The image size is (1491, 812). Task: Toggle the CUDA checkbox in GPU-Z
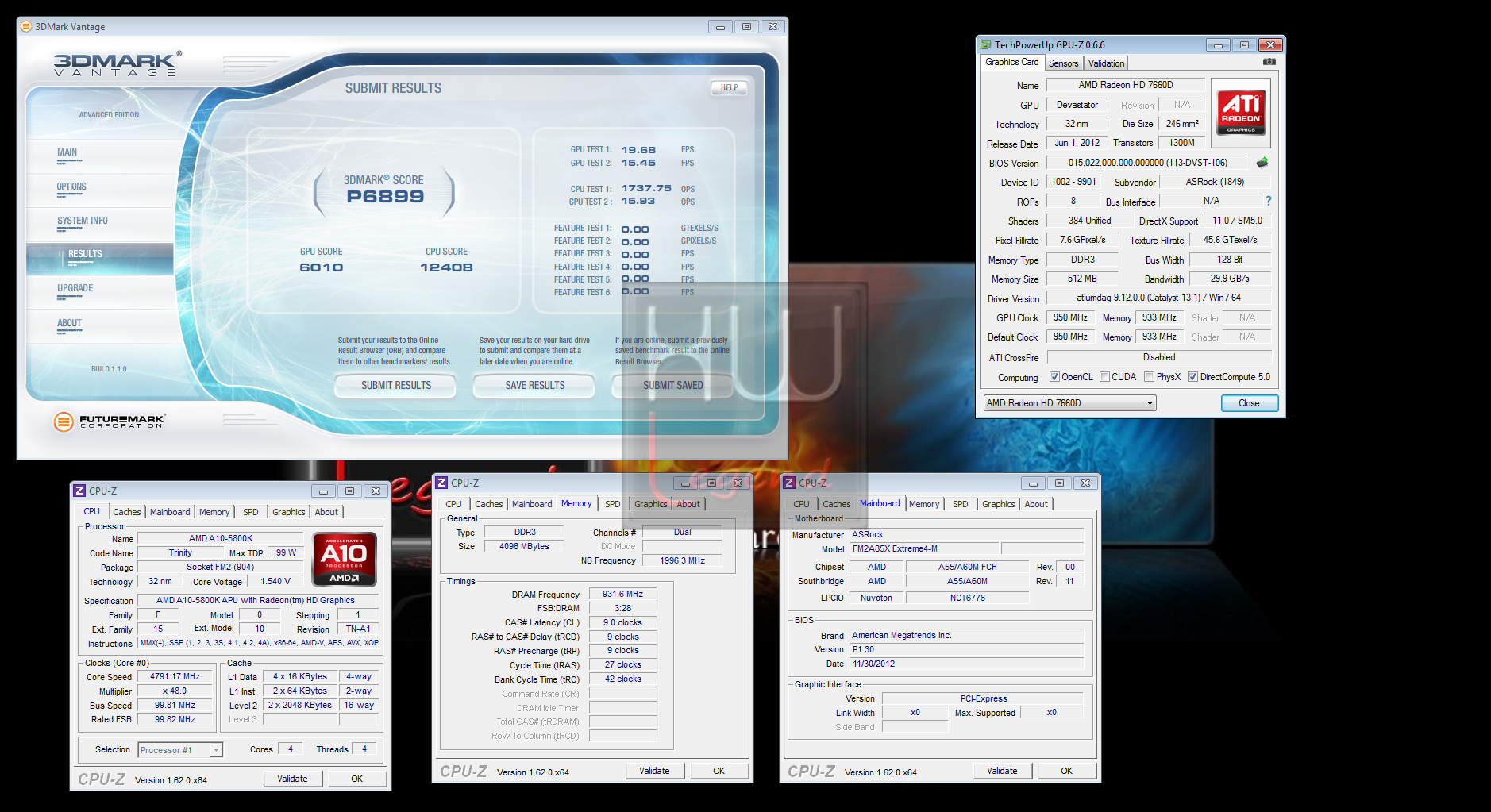pyautogui.click(x=1104, y=377)
